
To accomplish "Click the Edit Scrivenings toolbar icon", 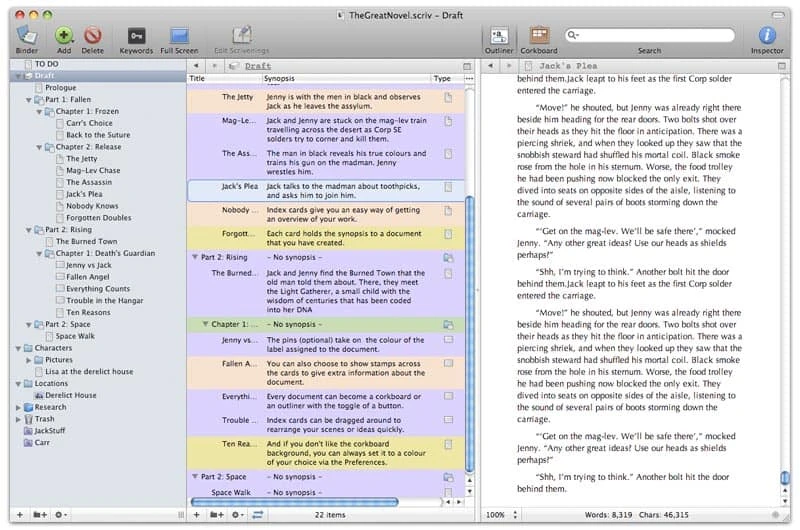I will [x=241, y=36].
